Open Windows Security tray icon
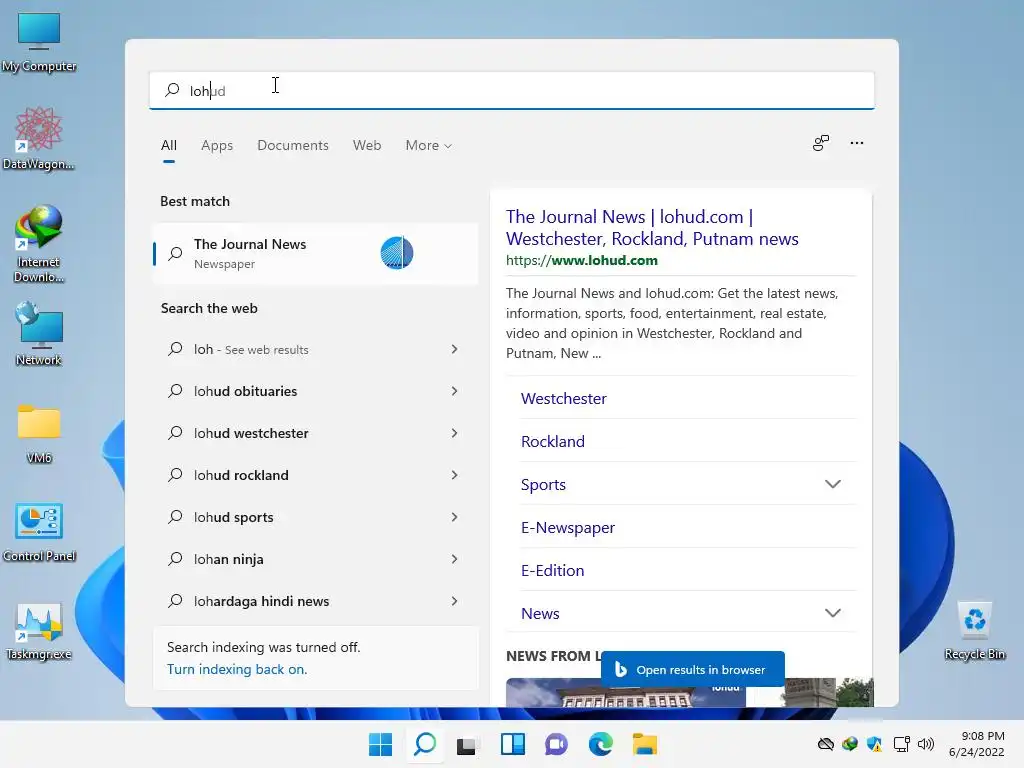The width and height of the screenshot is (1024, 768). (874, 744)
